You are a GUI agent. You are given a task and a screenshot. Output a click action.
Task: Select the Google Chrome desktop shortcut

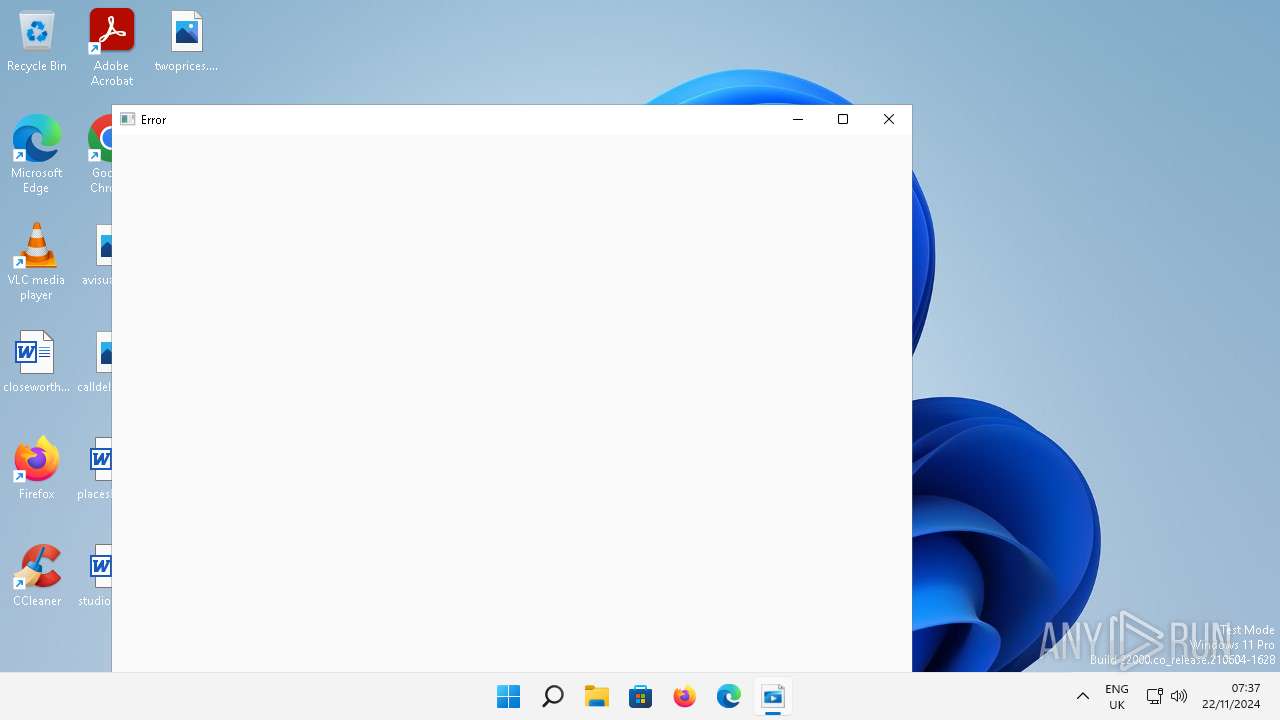[100, 154]
